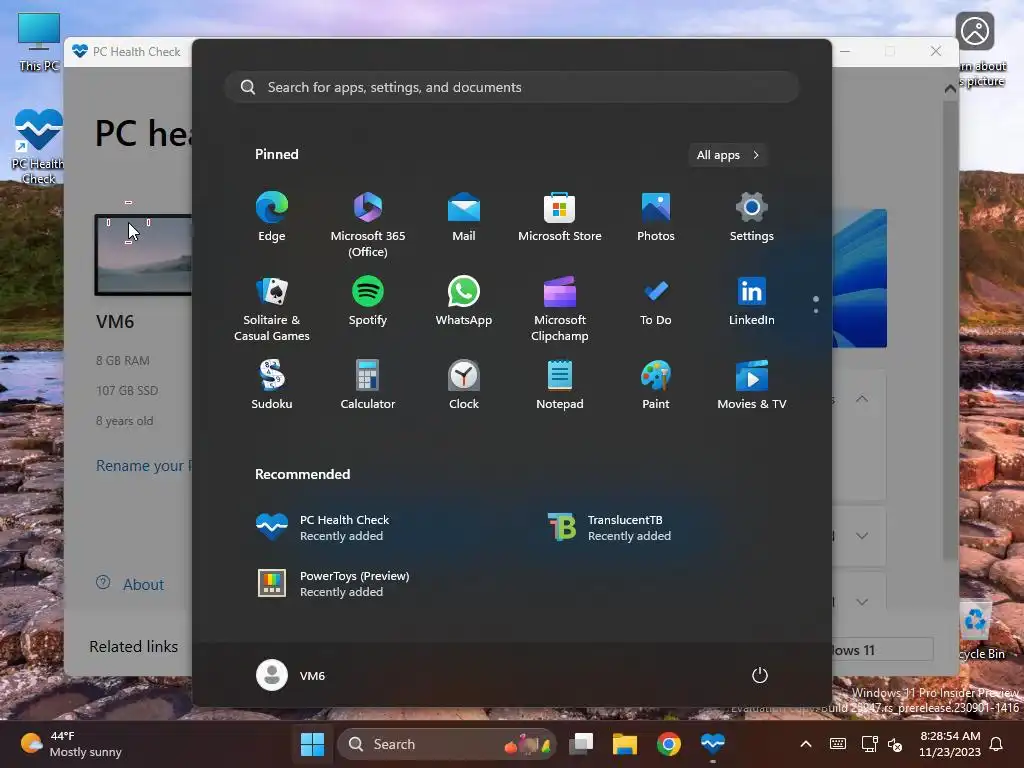Click the Windows Start button on taskbar
The image size is (1024, 768).
pos(312,744)
